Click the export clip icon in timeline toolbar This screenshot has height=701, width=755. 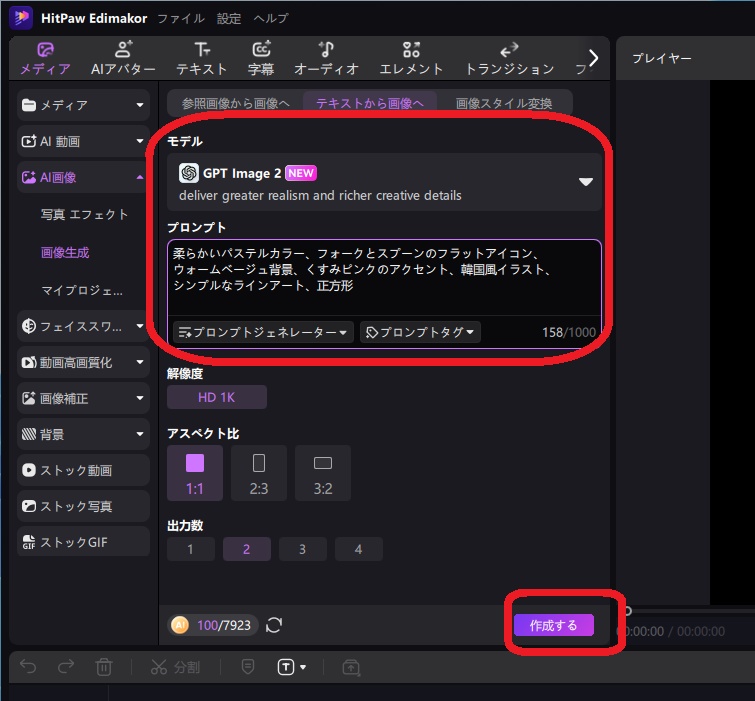351,667
